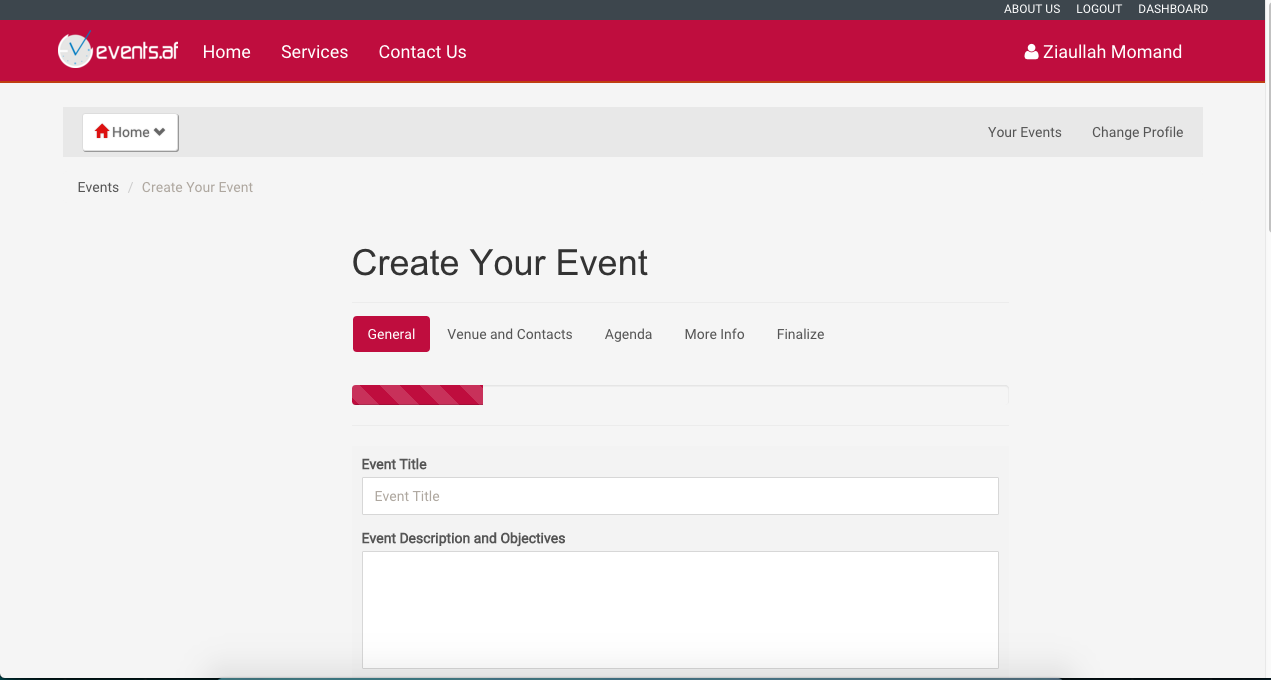Click the Logout link
1271x680 pixels.
coord(1098,9)
